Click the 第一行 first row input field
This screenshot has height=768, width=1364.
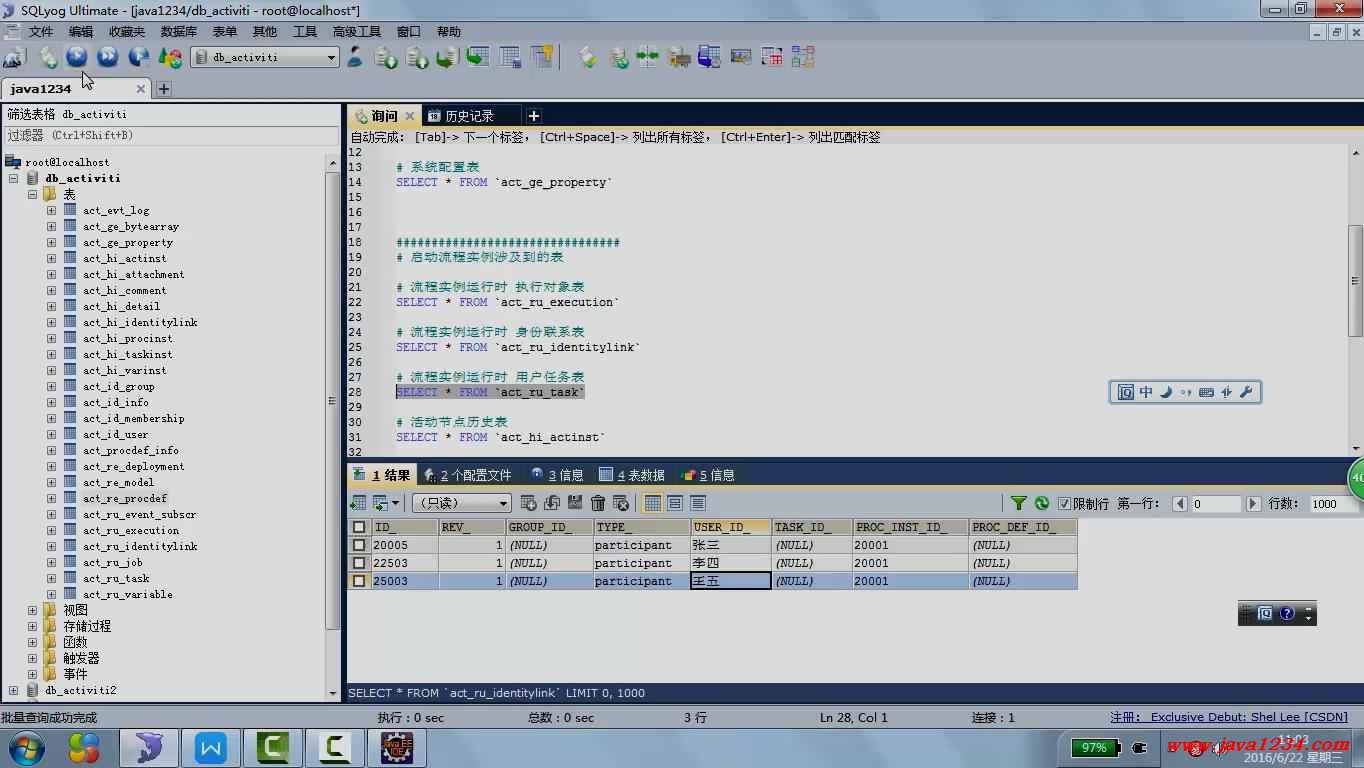pyautogui.click(x=1216, y=504)
